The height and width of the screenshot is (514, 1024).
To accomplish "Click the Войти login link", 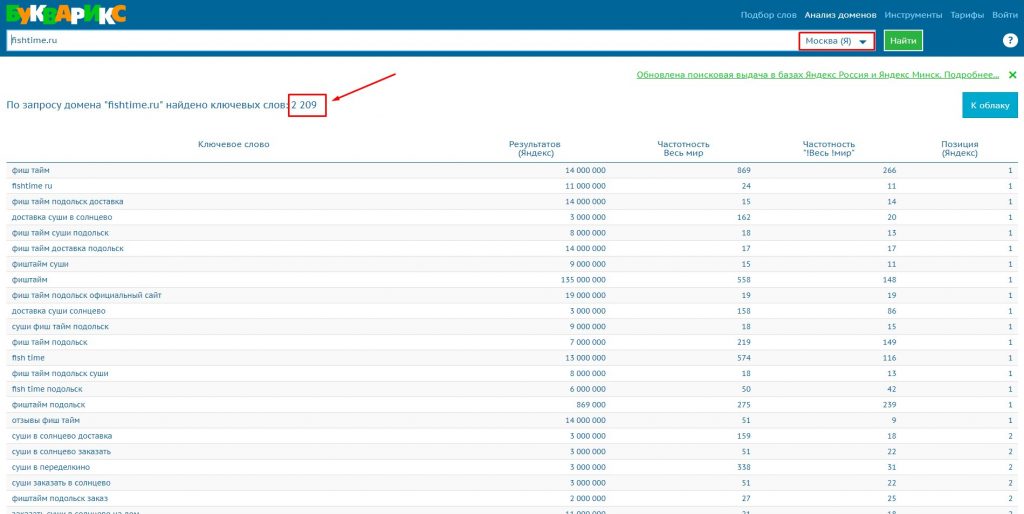I will pyautogui.click(x=1004, y=14).
